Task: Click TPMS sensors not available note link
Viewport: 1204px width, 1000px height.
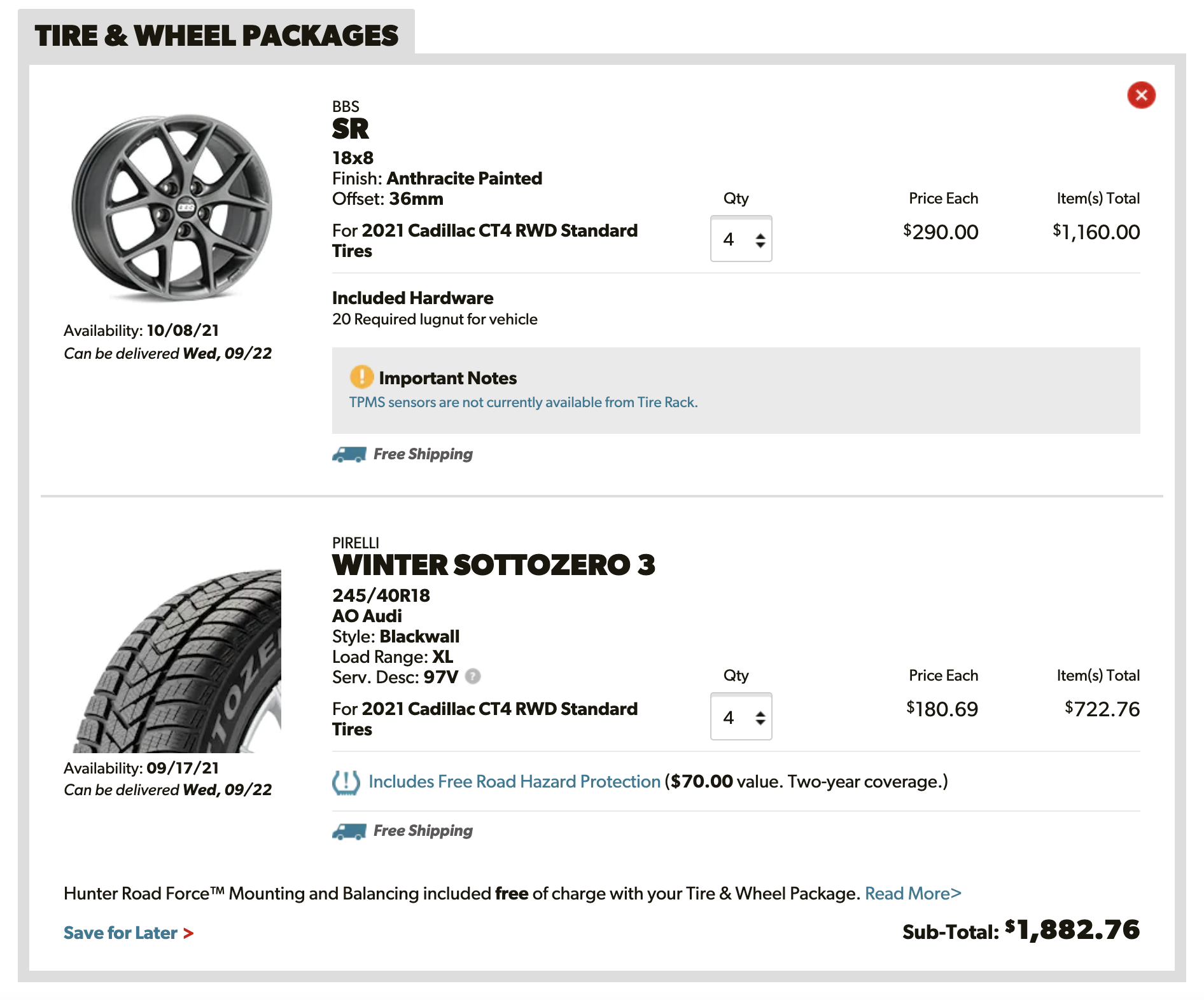Action: [523, 403]
